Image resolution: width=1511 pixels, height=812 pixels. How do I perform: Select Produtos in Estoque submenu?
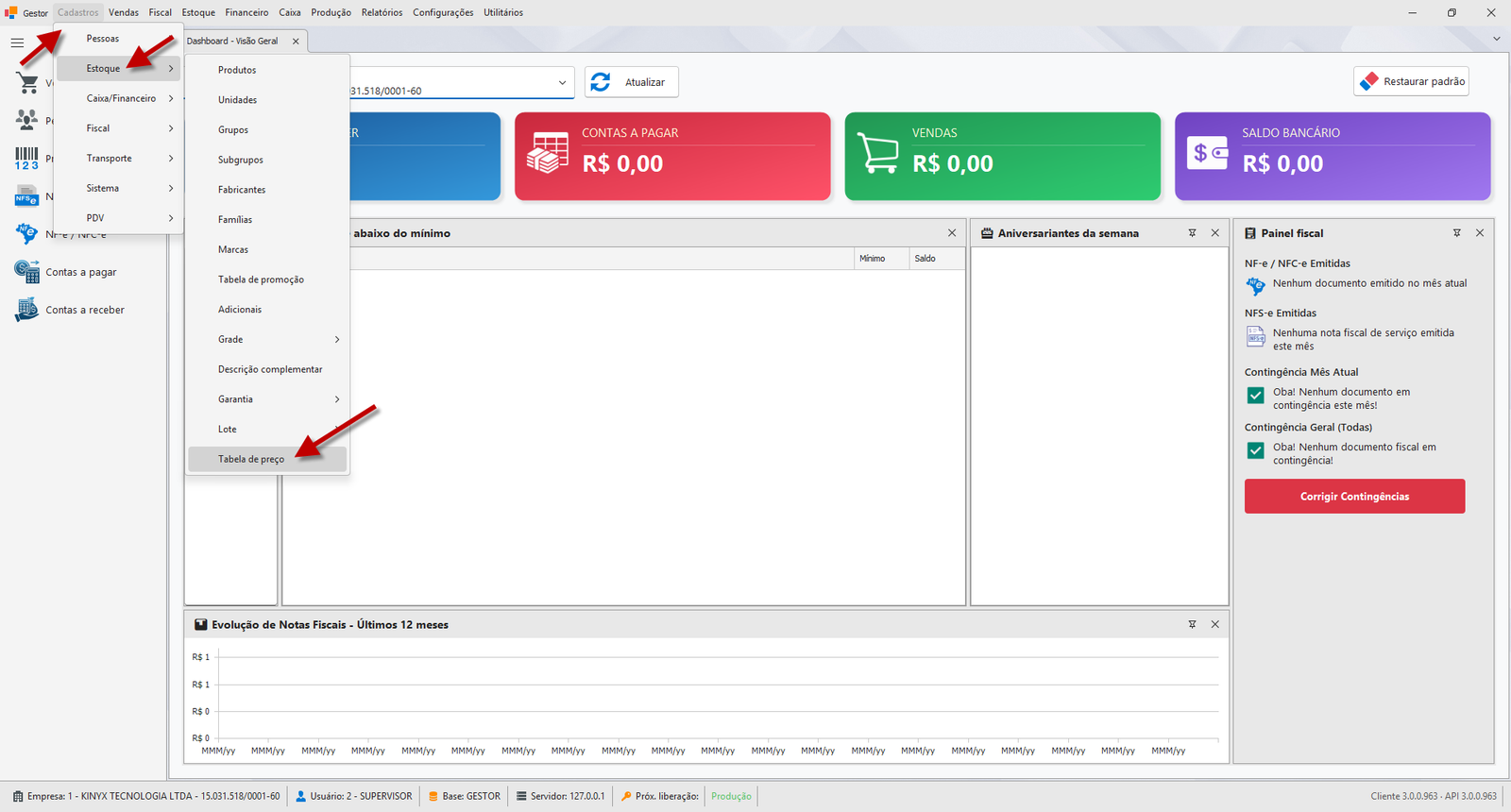pyautogui.click(x=268, y=70)
